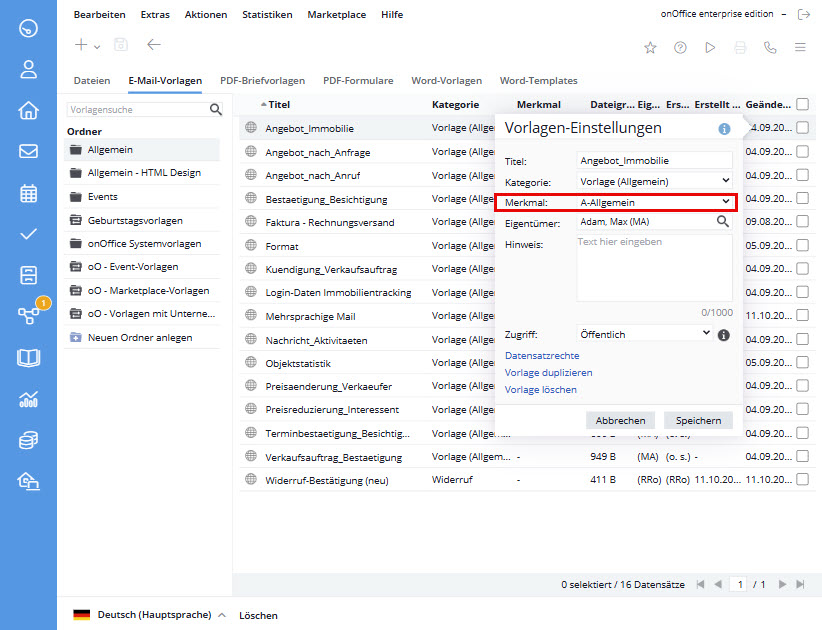This screenshot has width=822, height=630.
Task: Open the contacts person icon in sidebar
Action: tap(28, 69)
